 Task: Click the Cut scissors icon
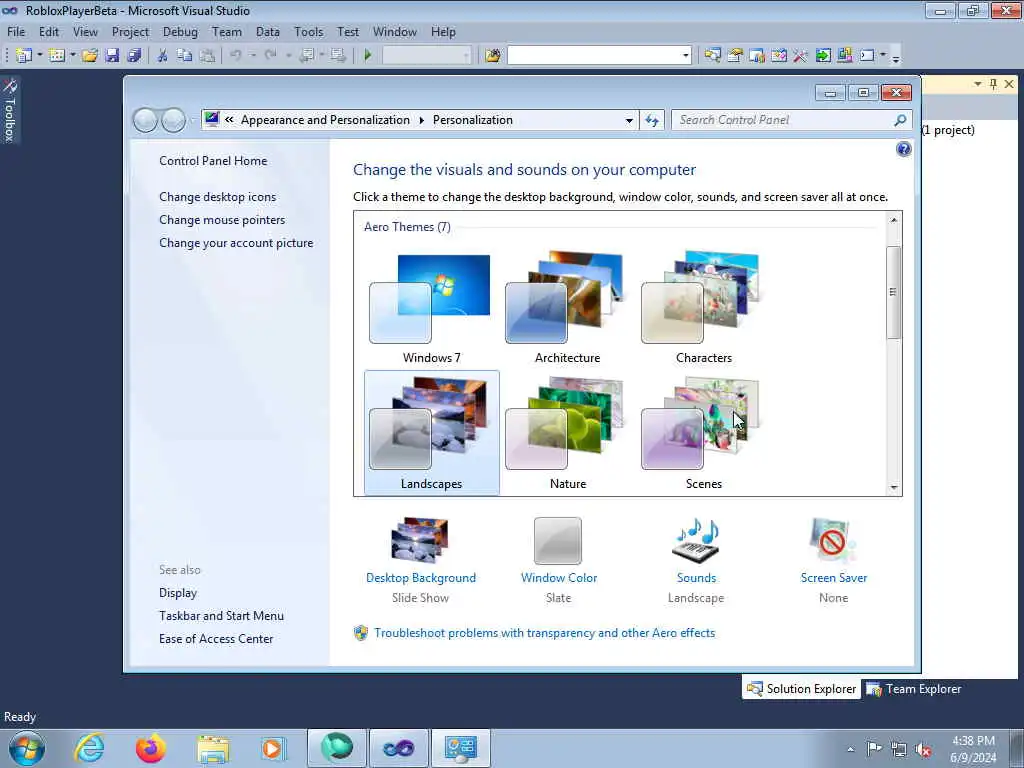point(163,56)
